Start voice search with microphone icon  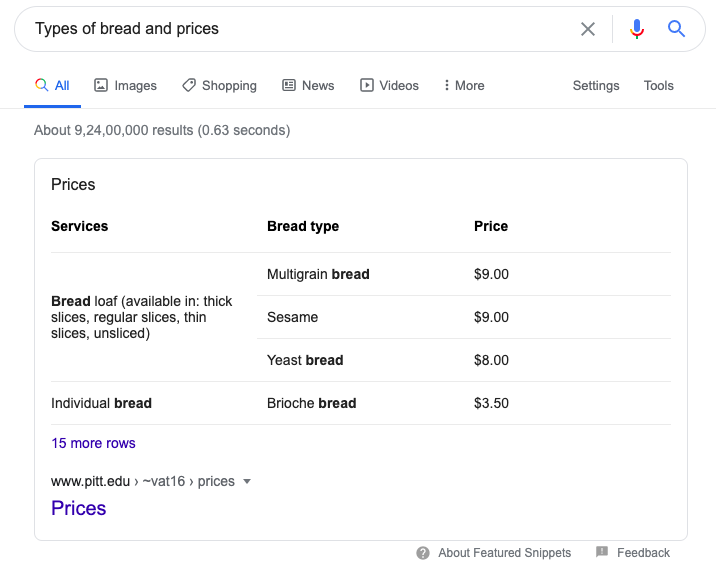pyautogui.click(x=637, y=29)
